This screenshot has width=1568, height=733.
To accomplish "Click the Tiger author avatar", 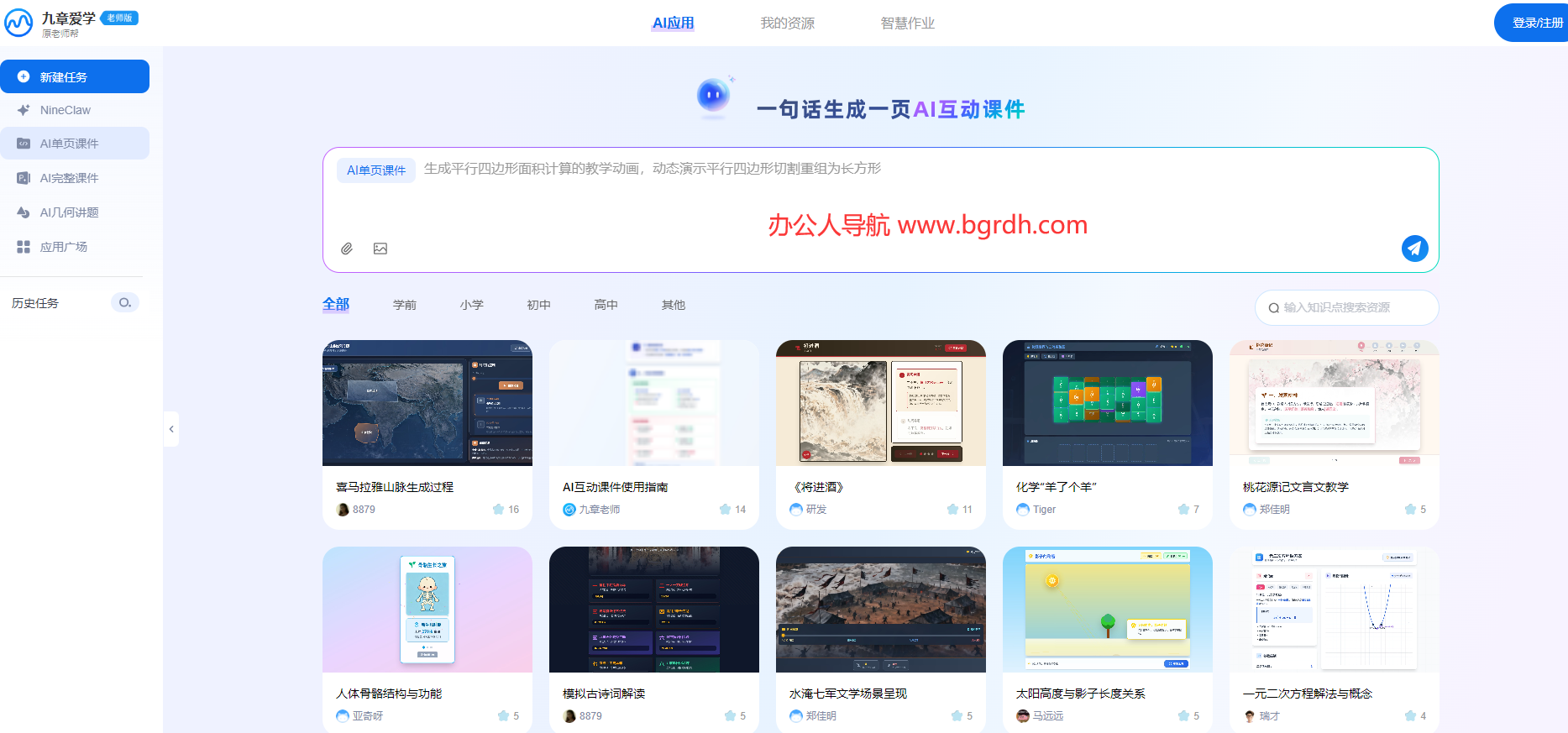I will click(1023, 510).
